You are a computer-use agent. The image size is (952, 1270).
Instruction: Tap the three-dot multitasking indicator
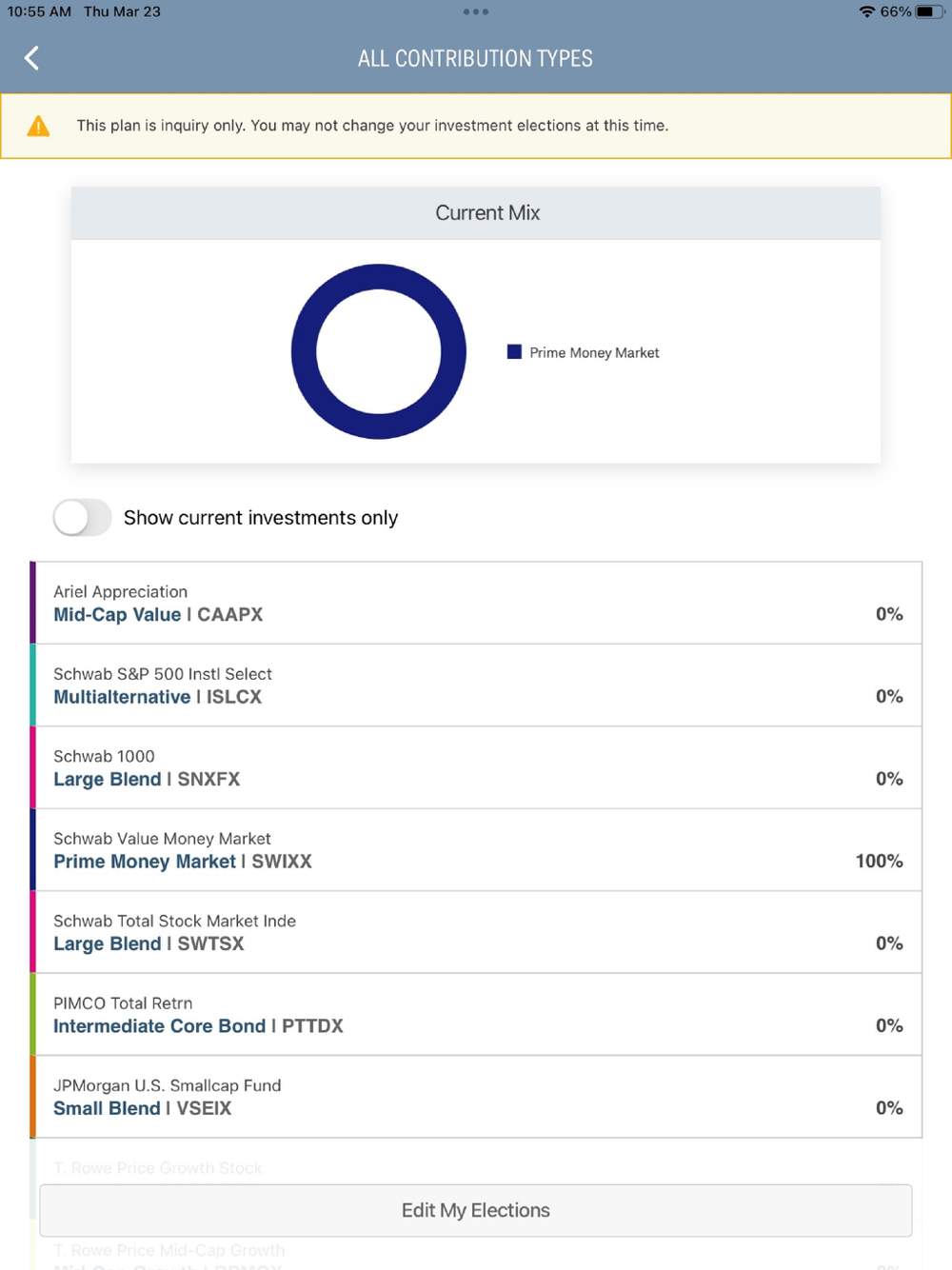475,12
